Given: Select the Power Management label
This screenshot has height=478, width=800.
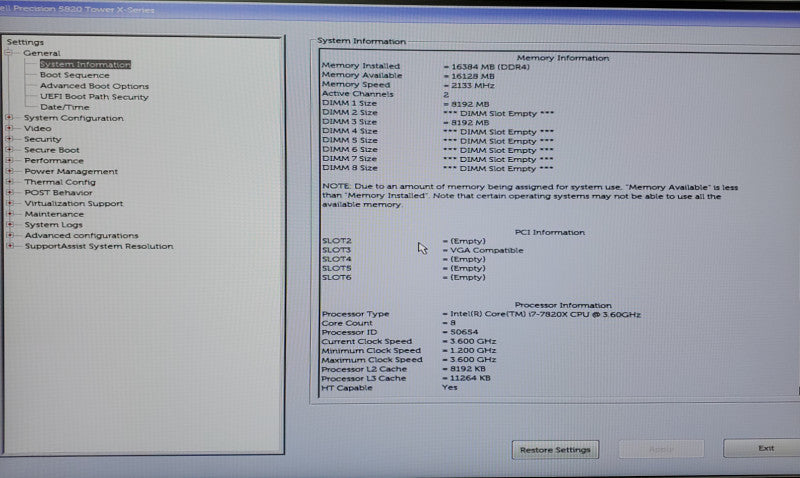Looking at the screenshot, I should pyautogui.click(x=71, y=171).
